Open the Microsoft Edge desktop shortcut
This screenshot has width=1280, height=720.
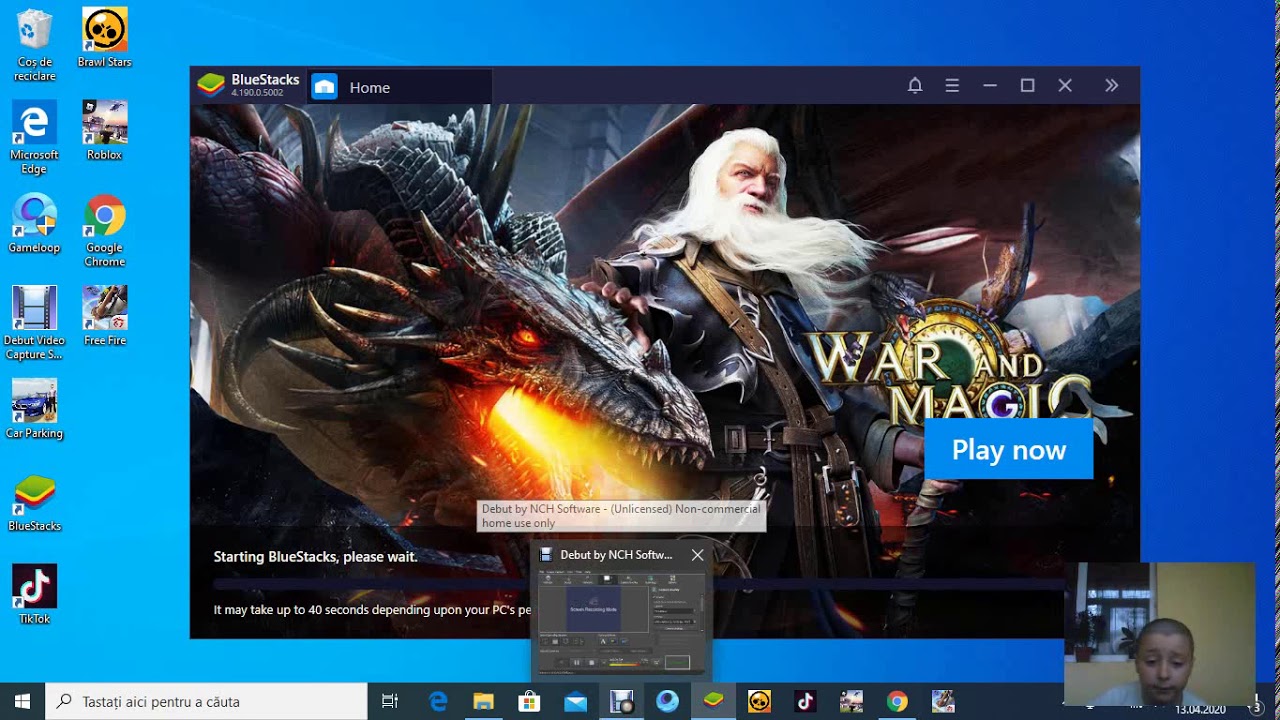(x=35, y=138)
